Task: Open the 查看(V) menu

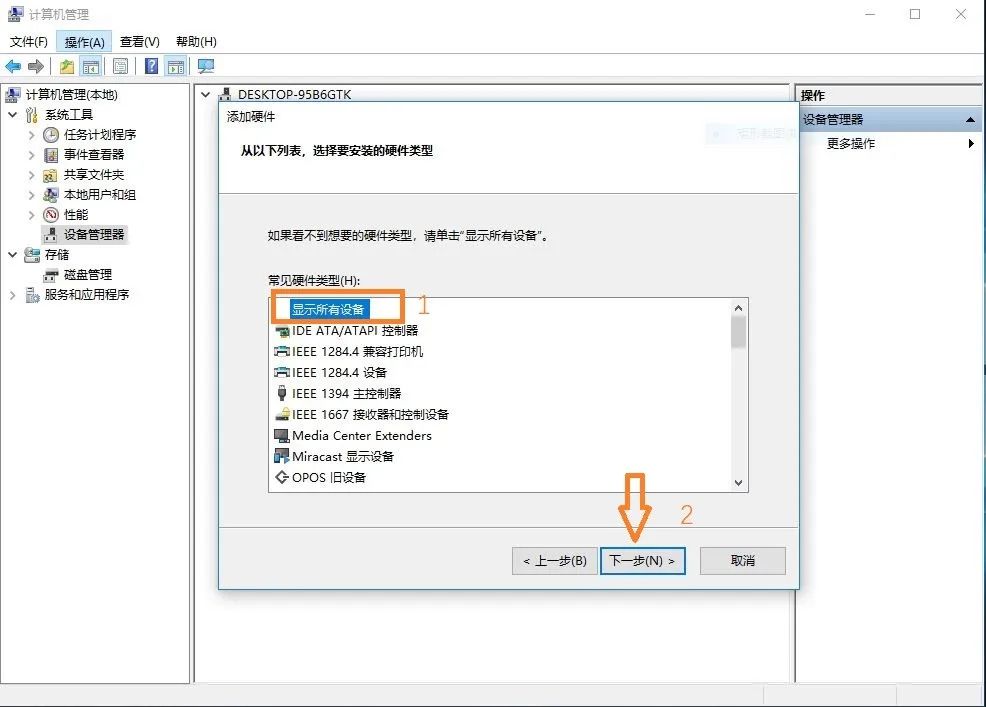Action: tap(140, 42)
